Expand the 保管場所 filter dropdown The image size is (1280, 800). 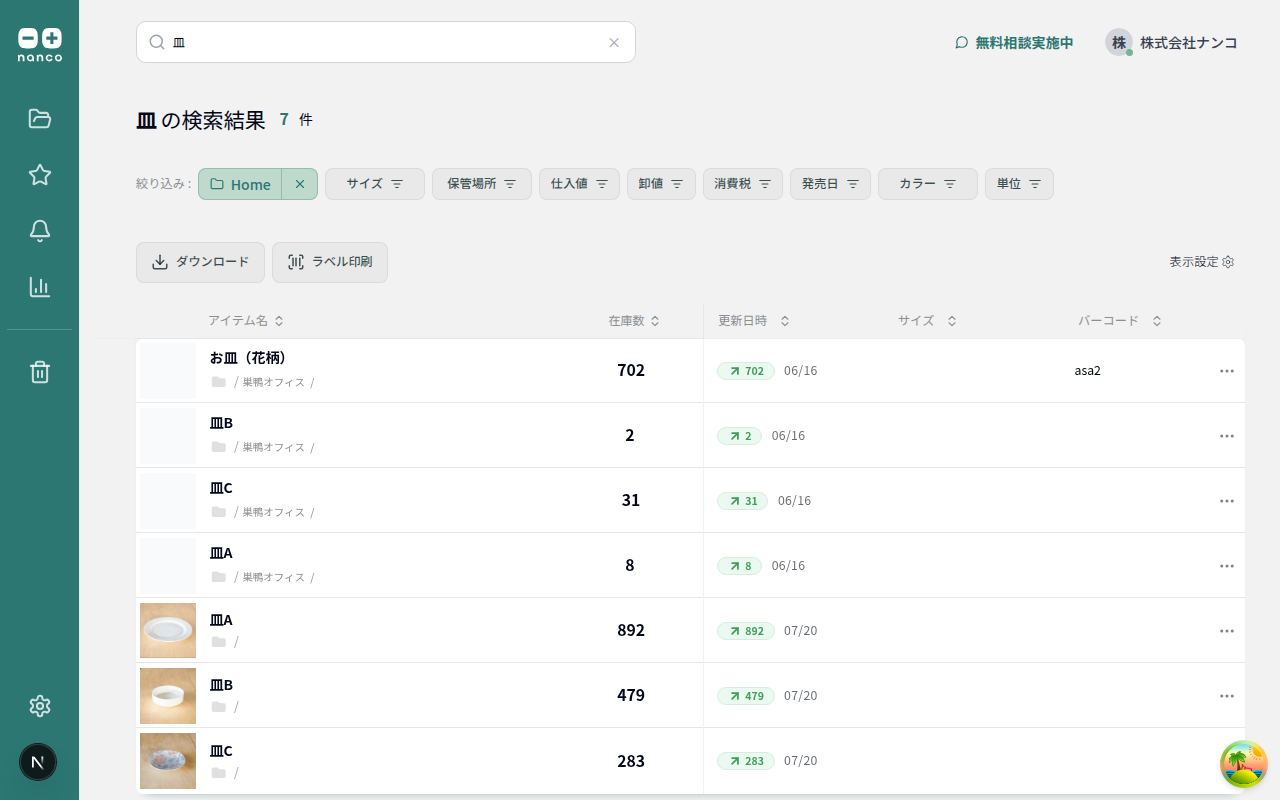point(482,184)
